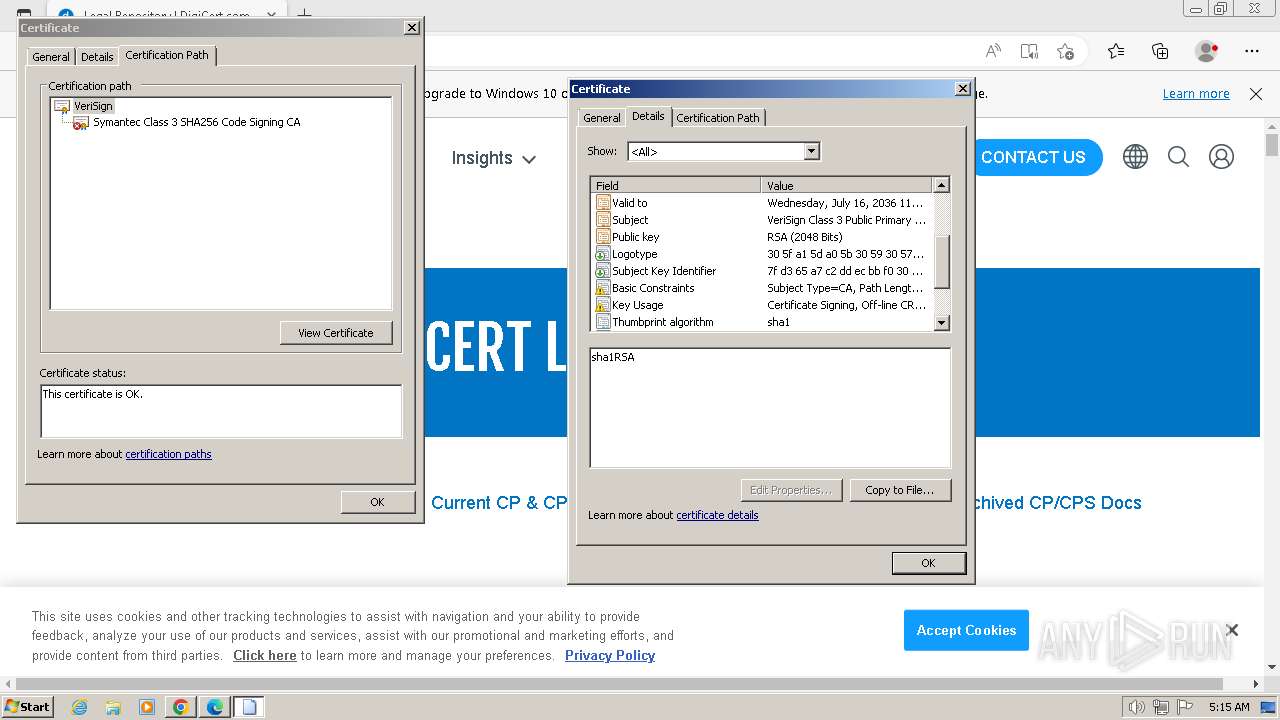Click the field value text box showing sha1RSA

770,408
